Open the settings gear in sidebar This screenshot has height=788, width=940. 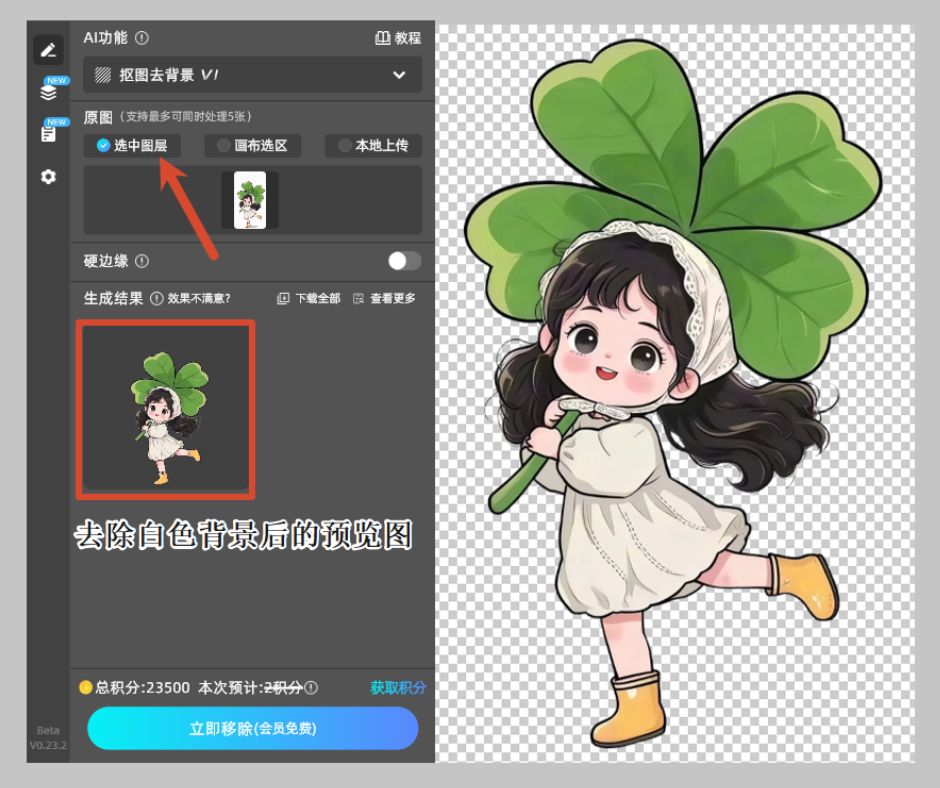pos(48,176)
